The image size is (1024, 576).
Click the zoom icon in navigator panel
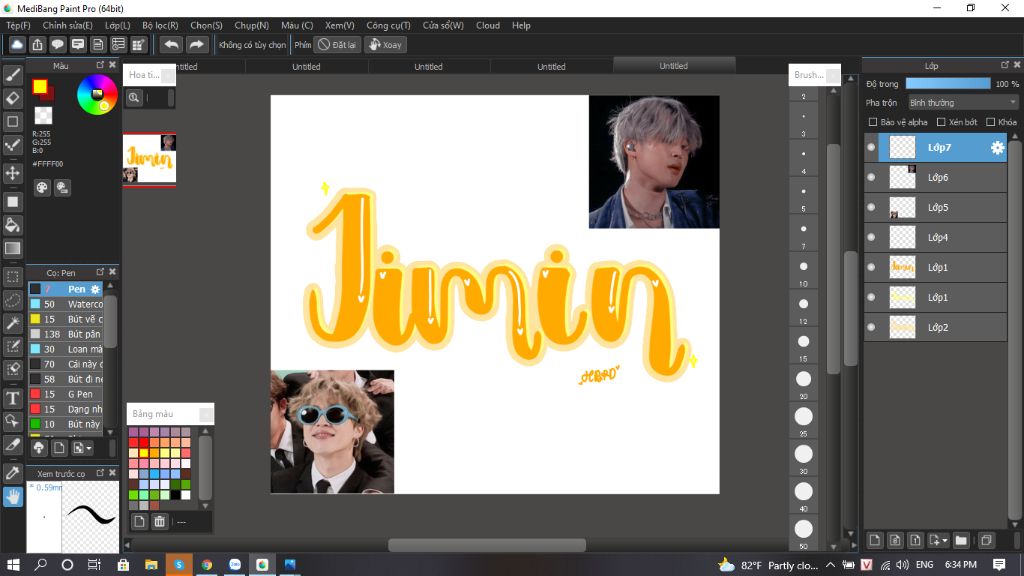pos(134,97)
